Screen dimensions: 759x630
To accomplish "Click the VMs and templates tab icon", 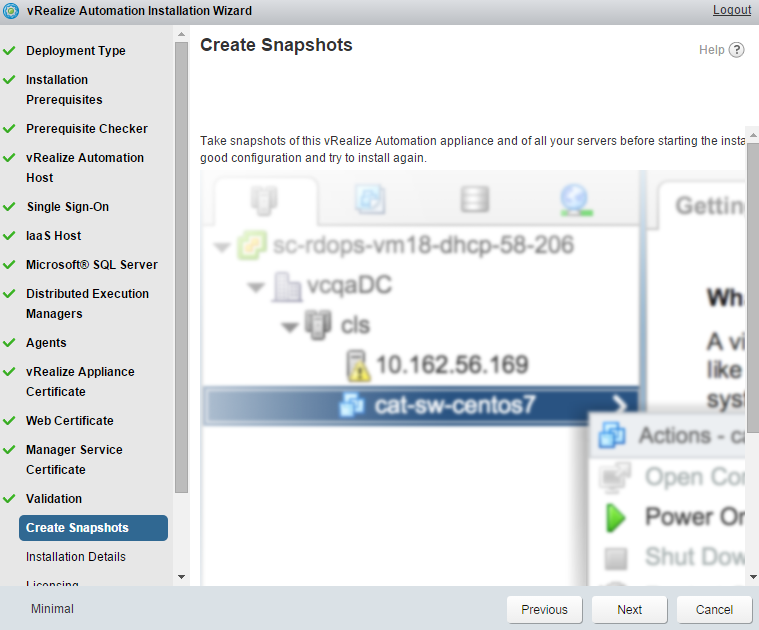I will 370,199.
